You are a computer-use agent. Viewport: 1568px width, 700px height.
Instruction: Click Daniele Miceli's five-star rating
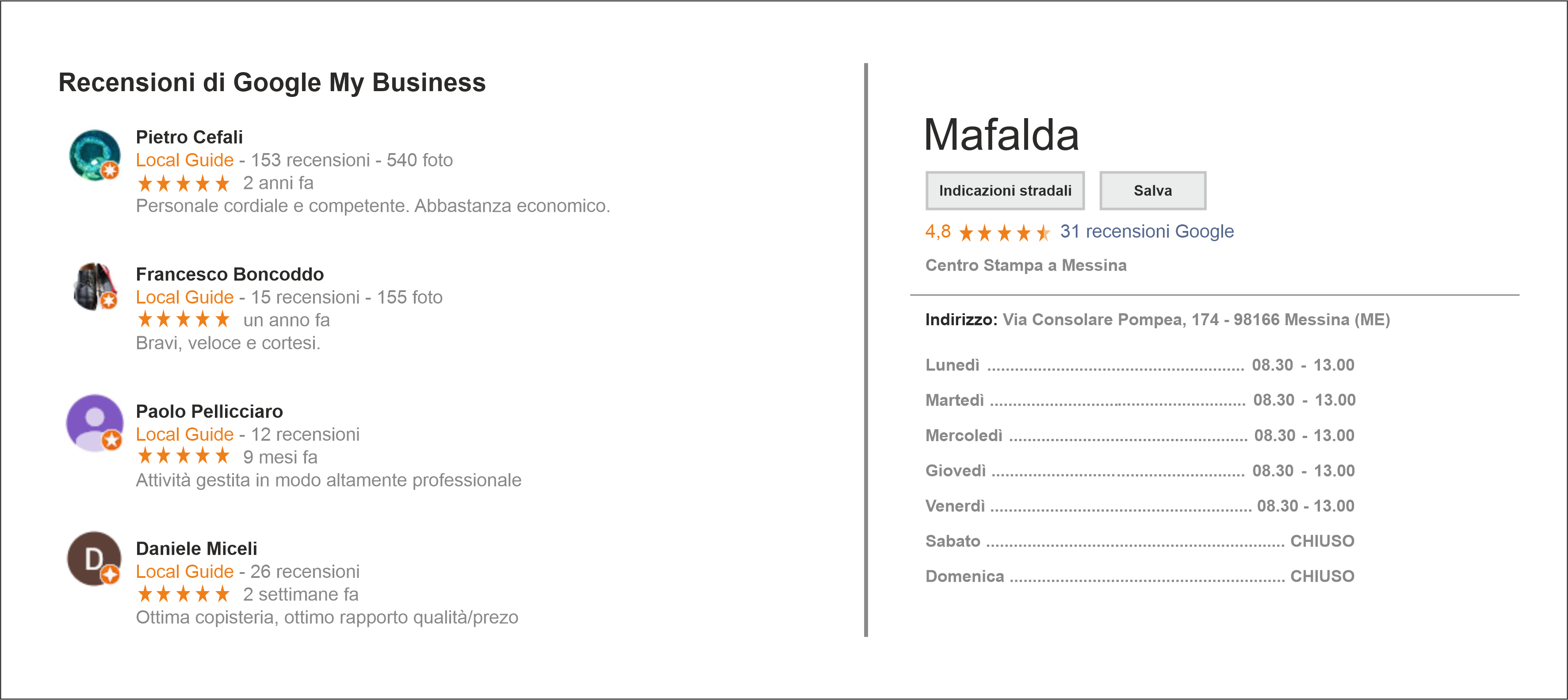coord(184,593)
